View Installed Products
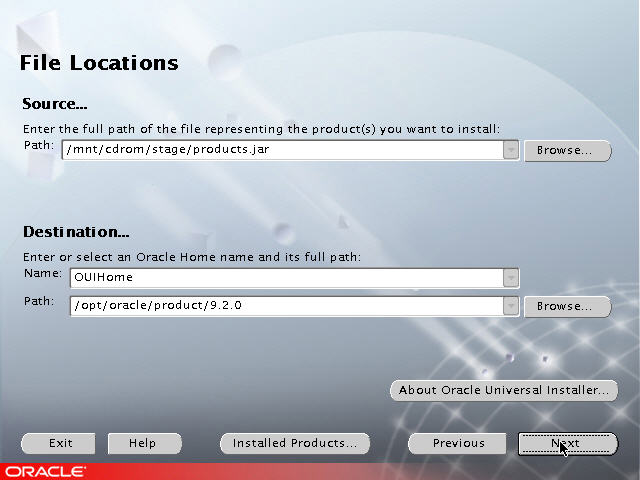 click(x=295, y=443)
